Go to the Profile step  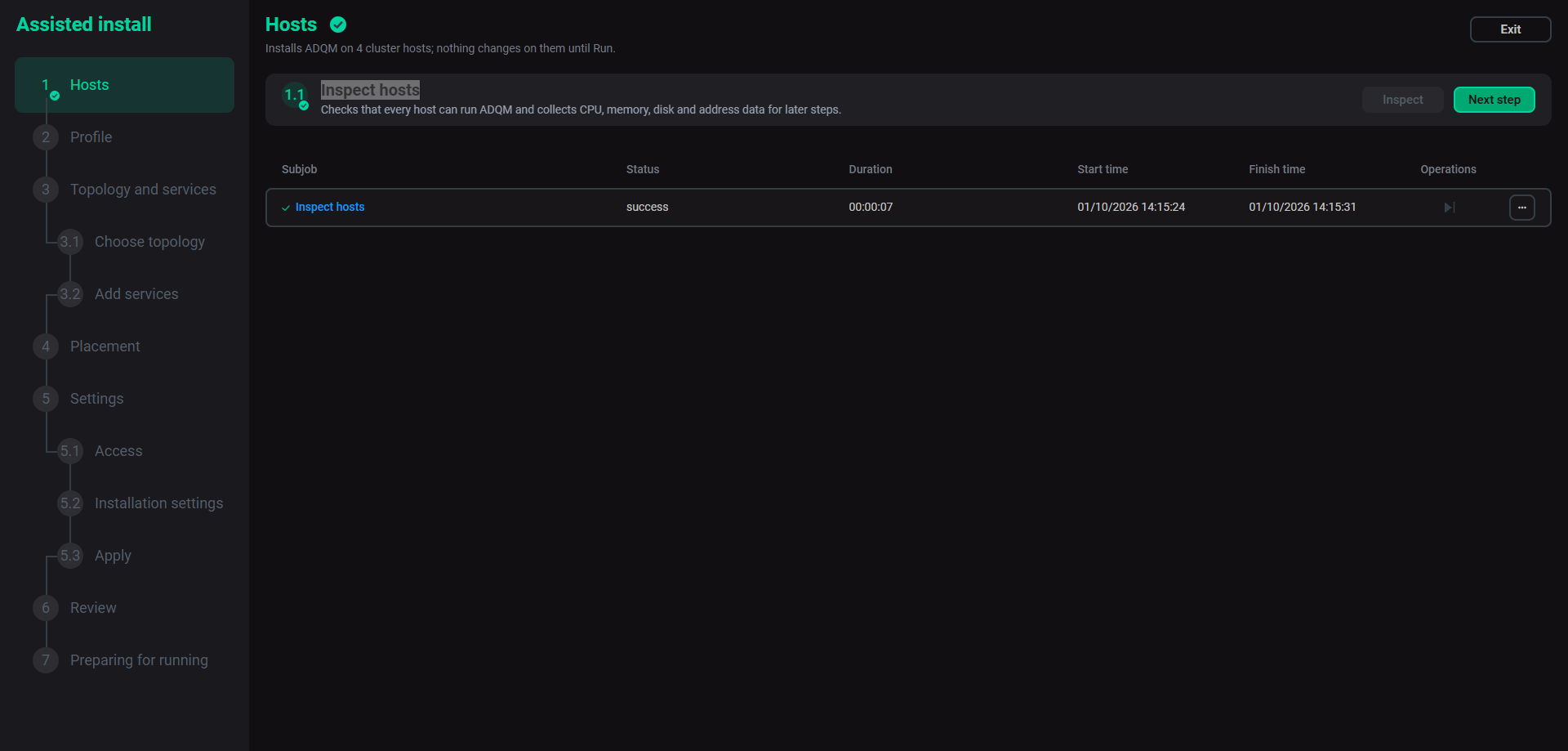click(91, 137)
